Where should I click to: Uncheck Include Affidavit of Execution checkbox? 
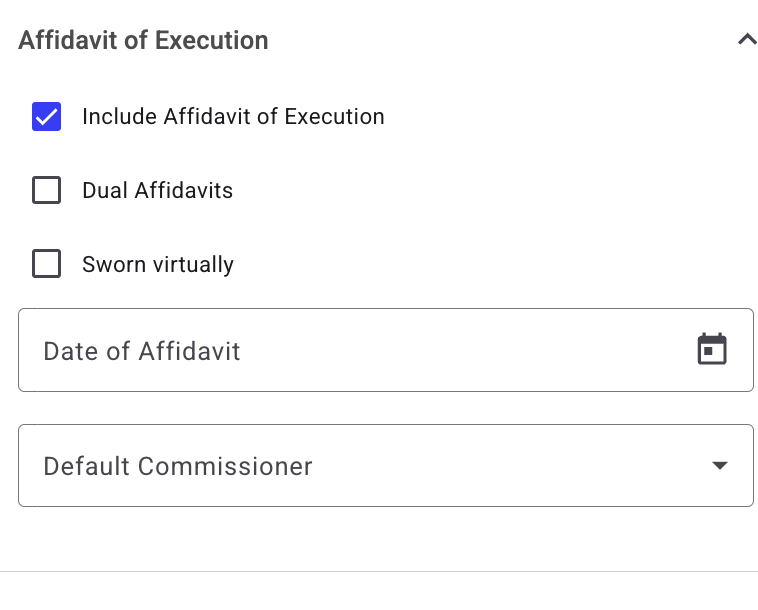(46, 116)
